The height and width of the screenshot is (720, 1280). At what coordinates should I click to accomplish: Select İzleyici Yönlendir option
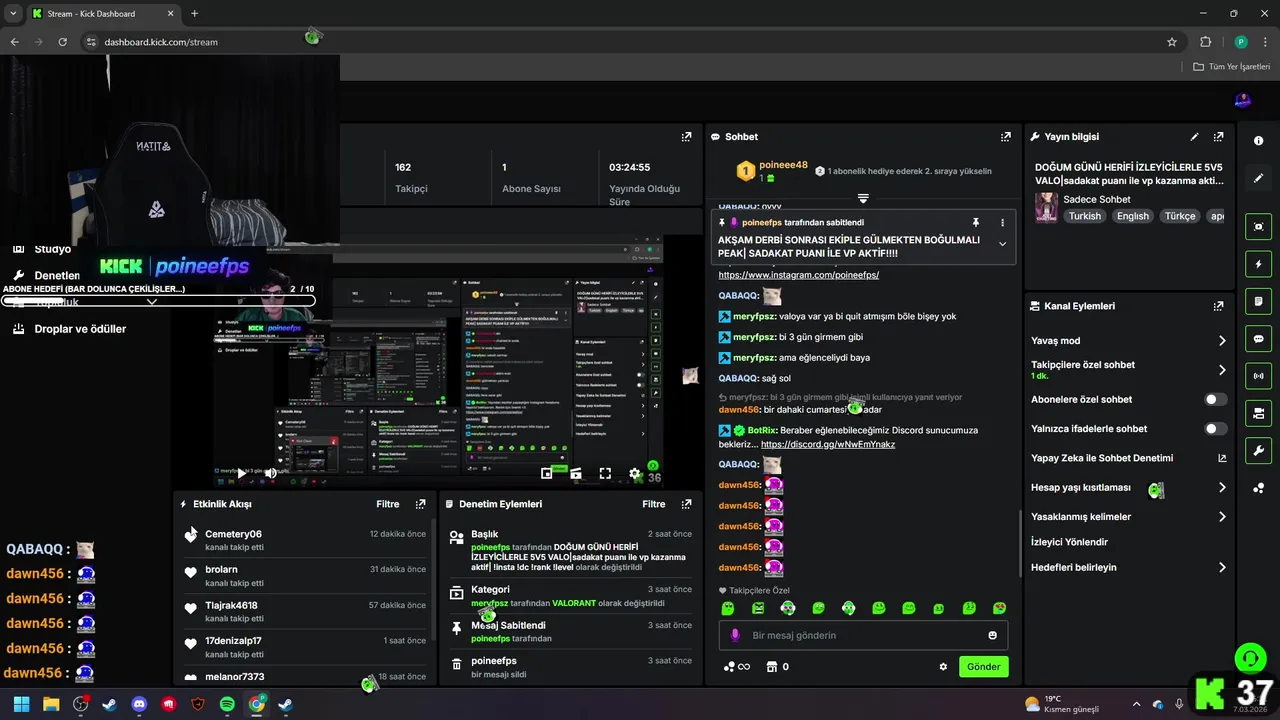tap(1069, 542)
